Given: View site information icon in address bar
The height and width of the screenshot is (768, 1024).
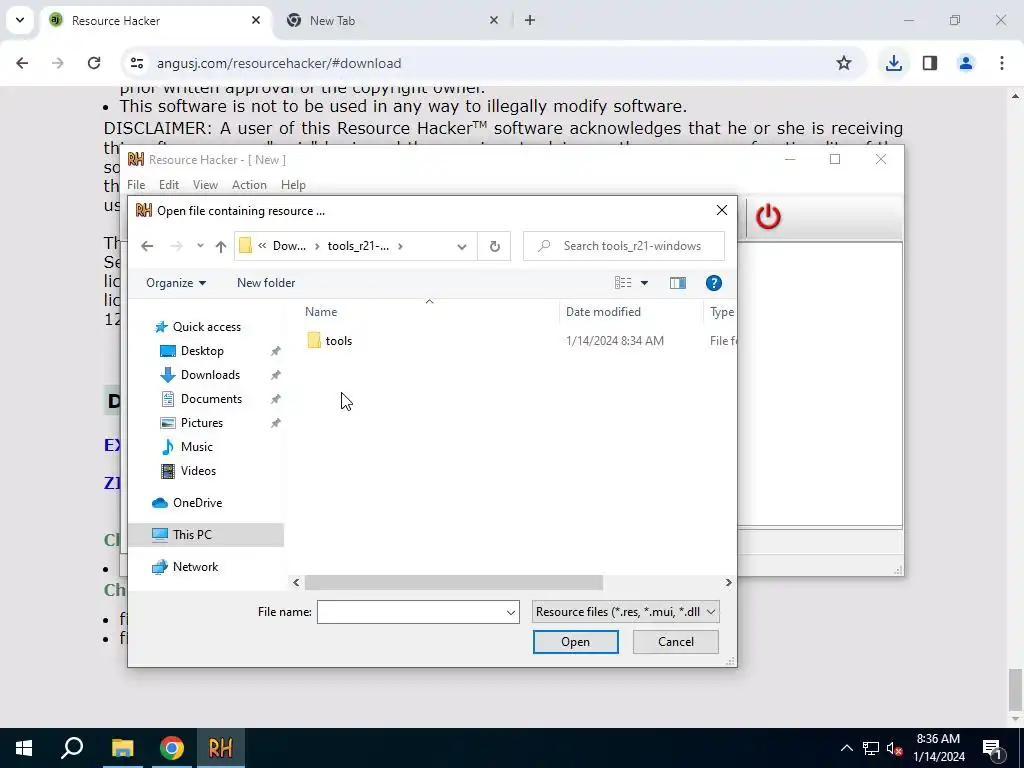Looking at the screenshot, I should [x=136, y=63].
